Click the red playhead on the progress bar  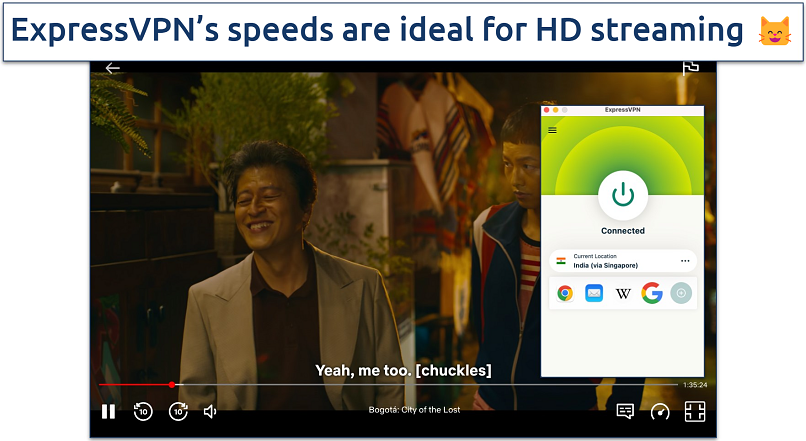pyautogui.click(x=172, y=384)
